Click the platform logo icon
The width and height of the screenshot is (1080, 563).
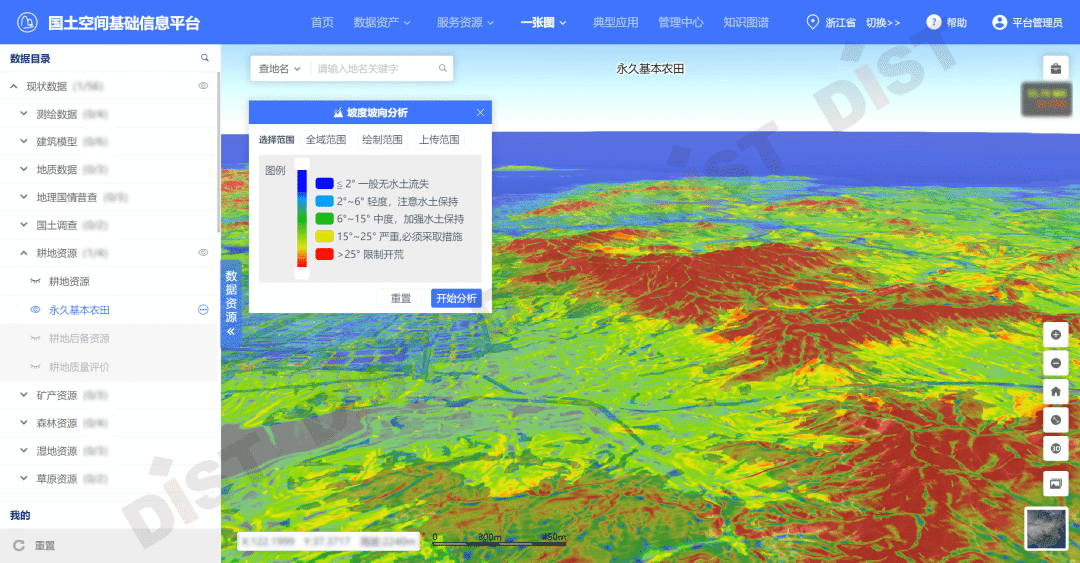(x=27, y=23)
